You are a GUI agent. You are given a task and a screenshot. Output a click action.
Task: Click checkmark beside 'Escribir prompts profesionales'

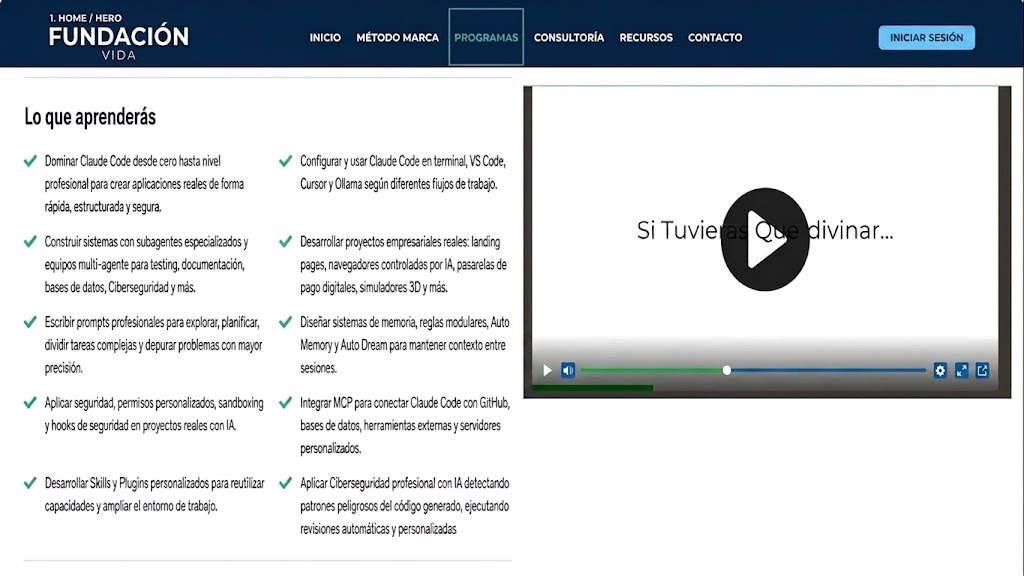pos(30,322)
